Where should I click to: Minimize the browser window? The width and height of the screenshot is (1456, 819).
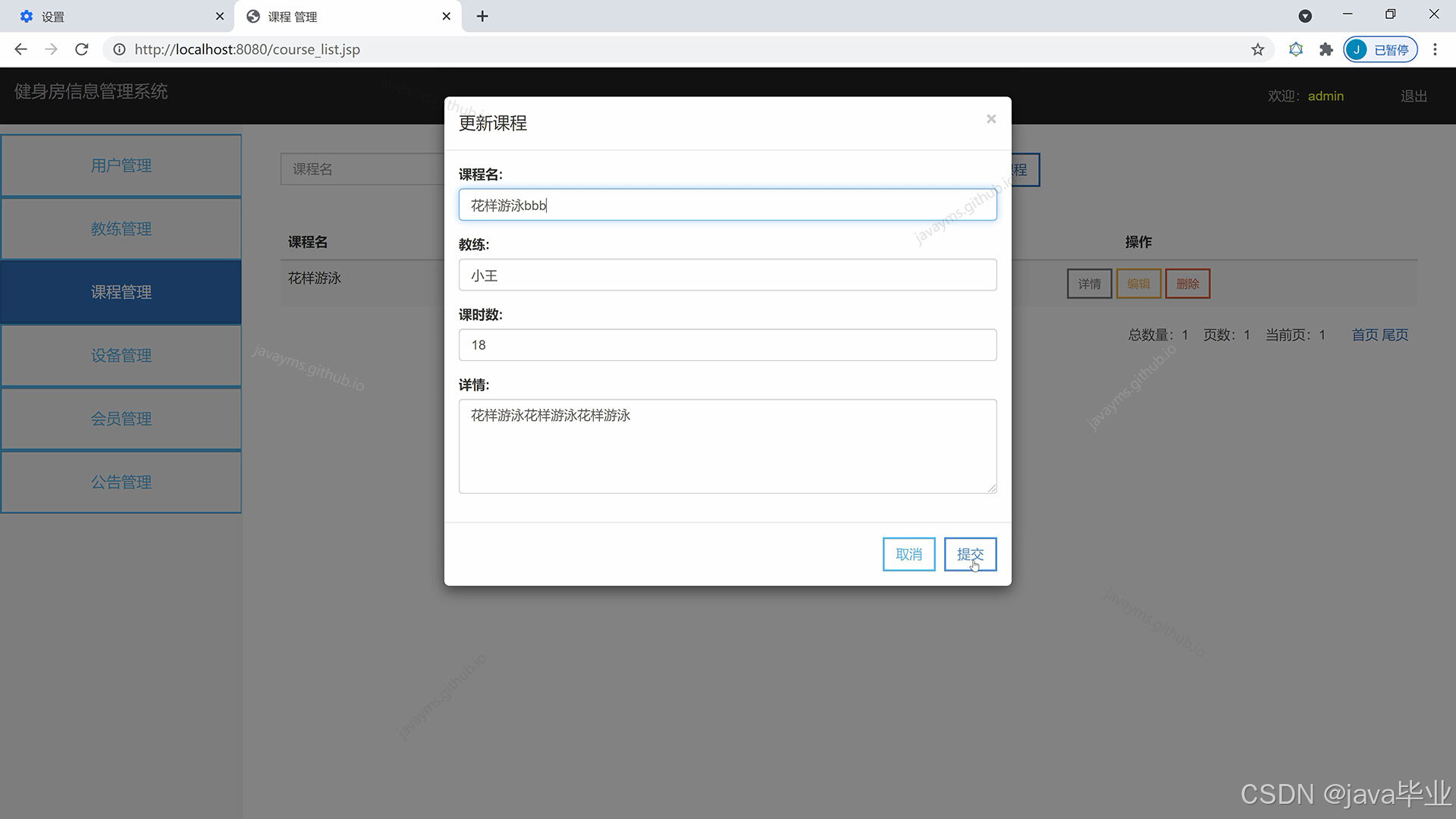coord(1348,14)
